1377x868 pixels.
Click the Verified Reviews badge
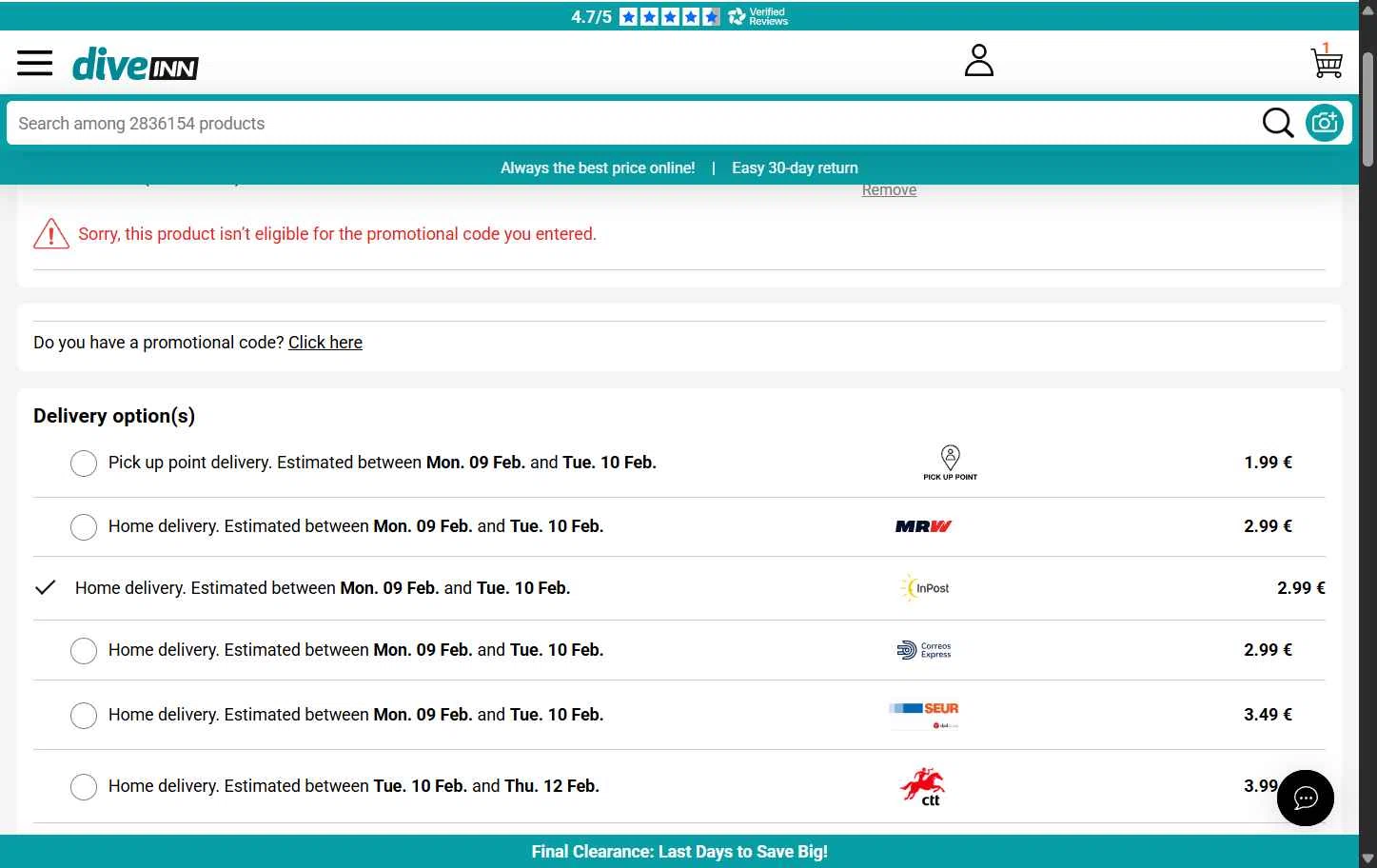tap(758, 16)
